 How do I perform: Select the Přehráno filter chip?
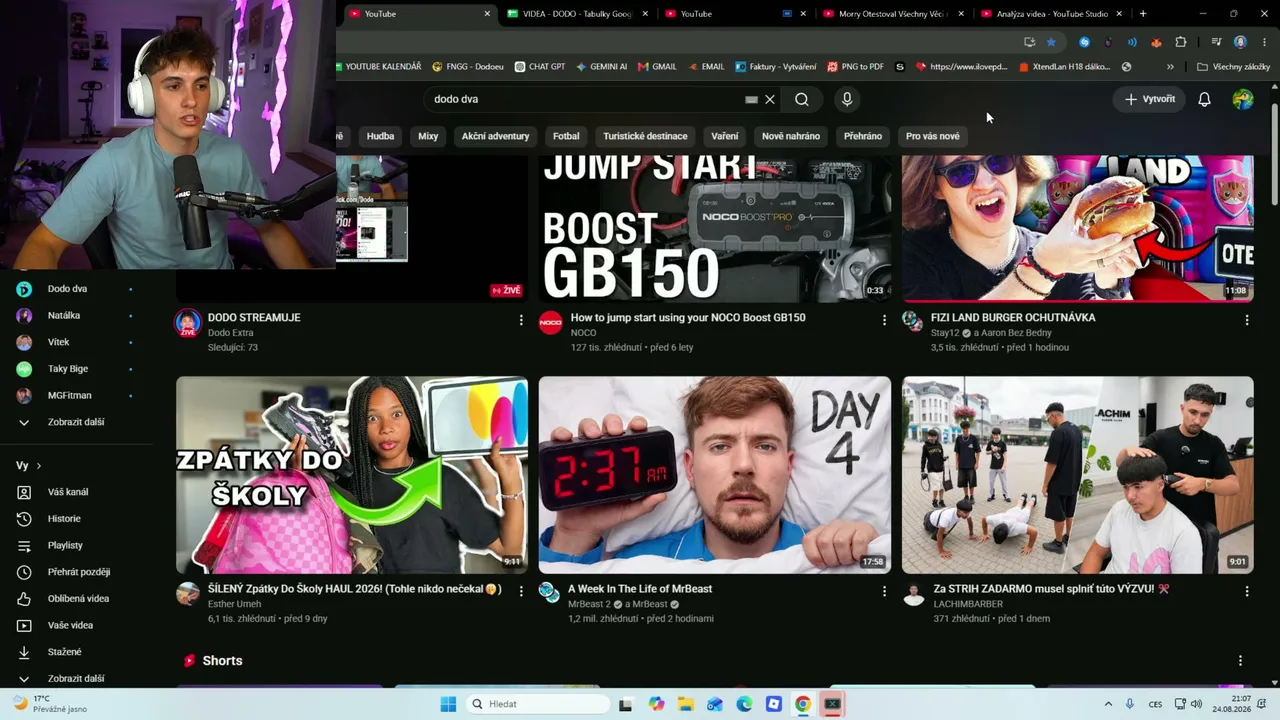click(863, 136)
